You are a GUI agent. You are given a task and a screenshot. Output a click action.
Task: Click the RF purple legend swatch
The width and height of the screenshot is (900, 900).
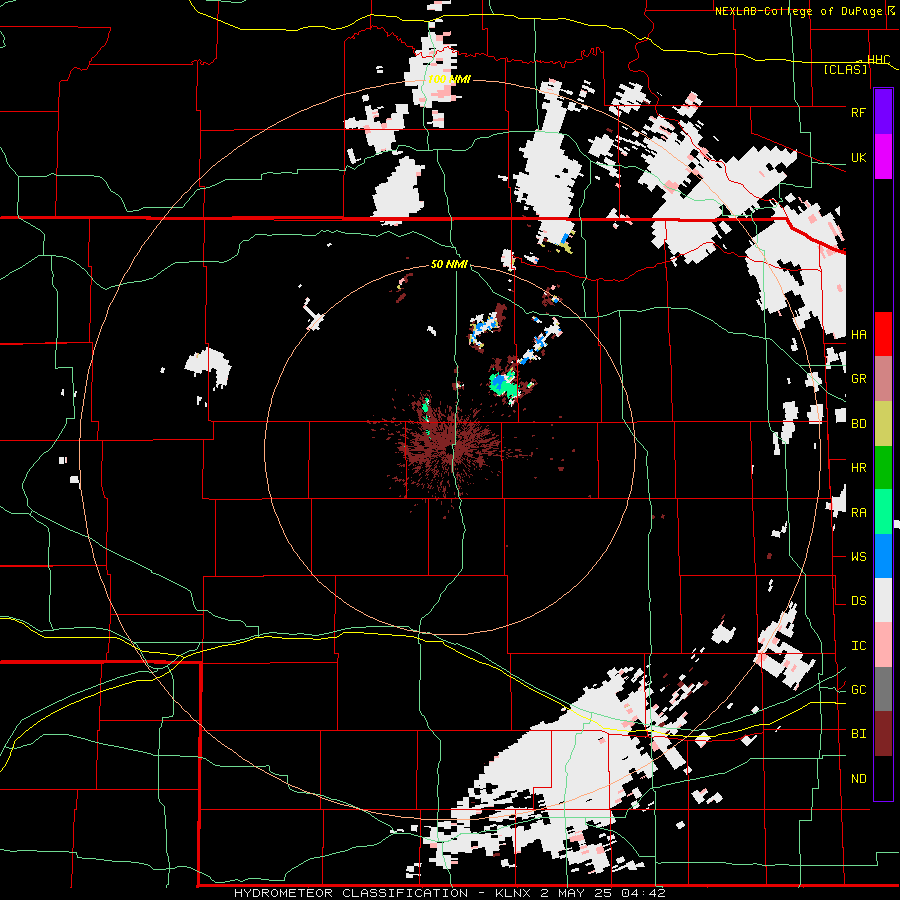(883, 112)
